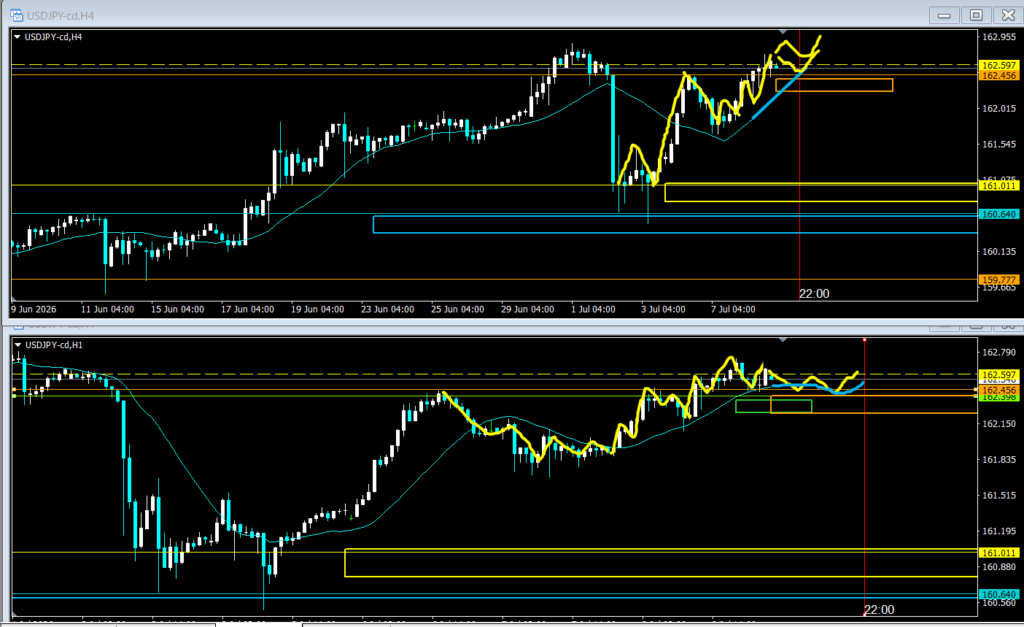Image resolution: width=1024 pixels, height=627 pixels.
Task: Close the USDJPY-cd,H4 chart window
Action: click(1008, 15)
